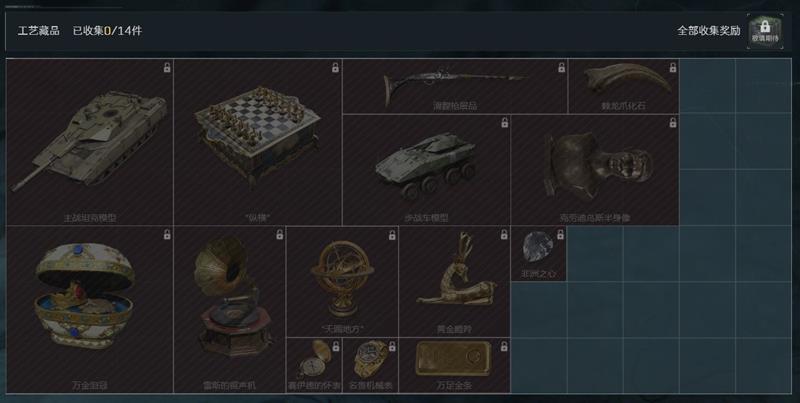The height and width of the screenshot is (403, 800).
Task: Click the lock icon on tank model
Action: point(167,67)
